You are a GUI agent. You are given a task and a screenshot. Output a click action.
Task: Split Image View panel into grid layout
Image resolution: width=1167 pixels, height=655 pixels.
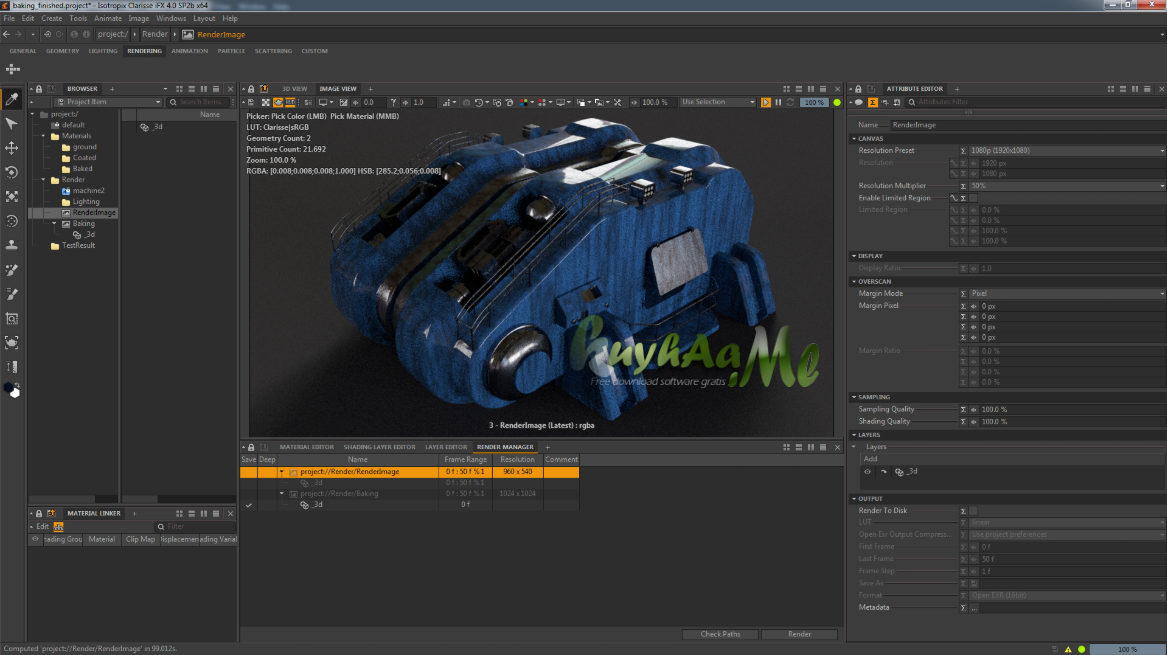(787, 89)
